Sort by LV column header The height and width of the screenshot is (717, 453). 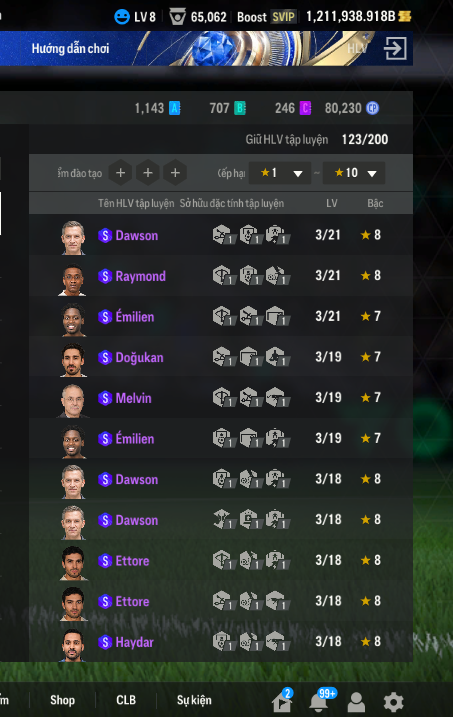click(x=331, y=203)
